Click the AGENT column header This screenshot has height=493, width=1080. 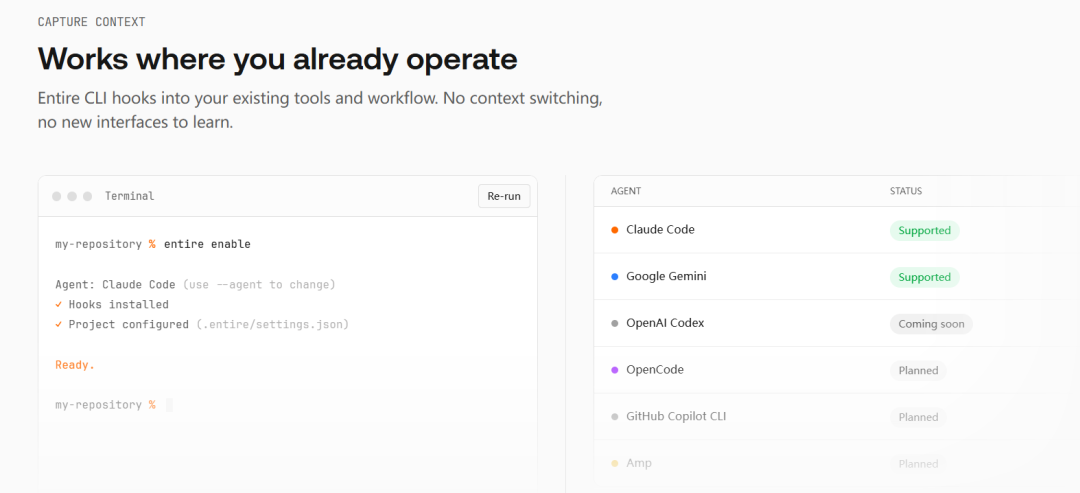(625, 191)
